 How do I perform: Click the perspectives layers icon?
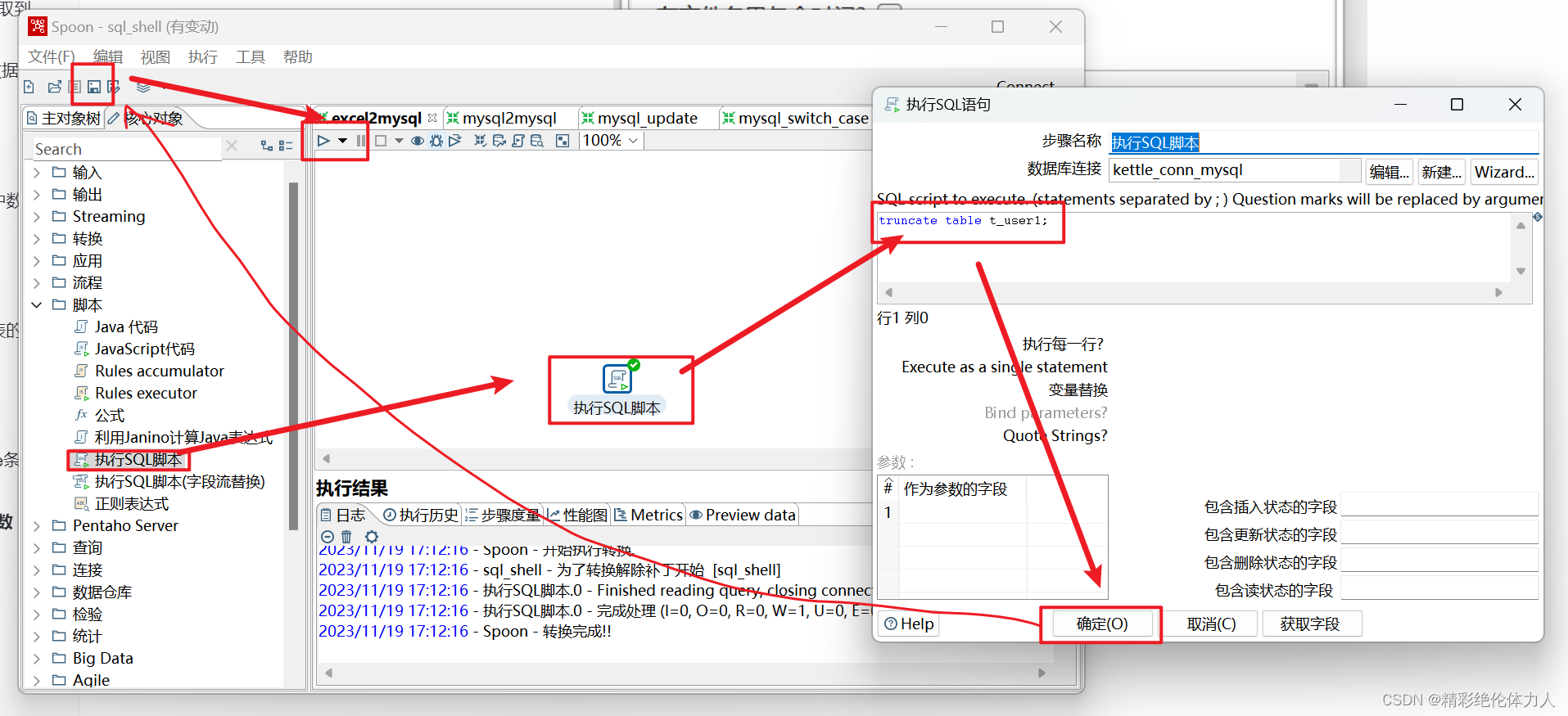[143, 87]
